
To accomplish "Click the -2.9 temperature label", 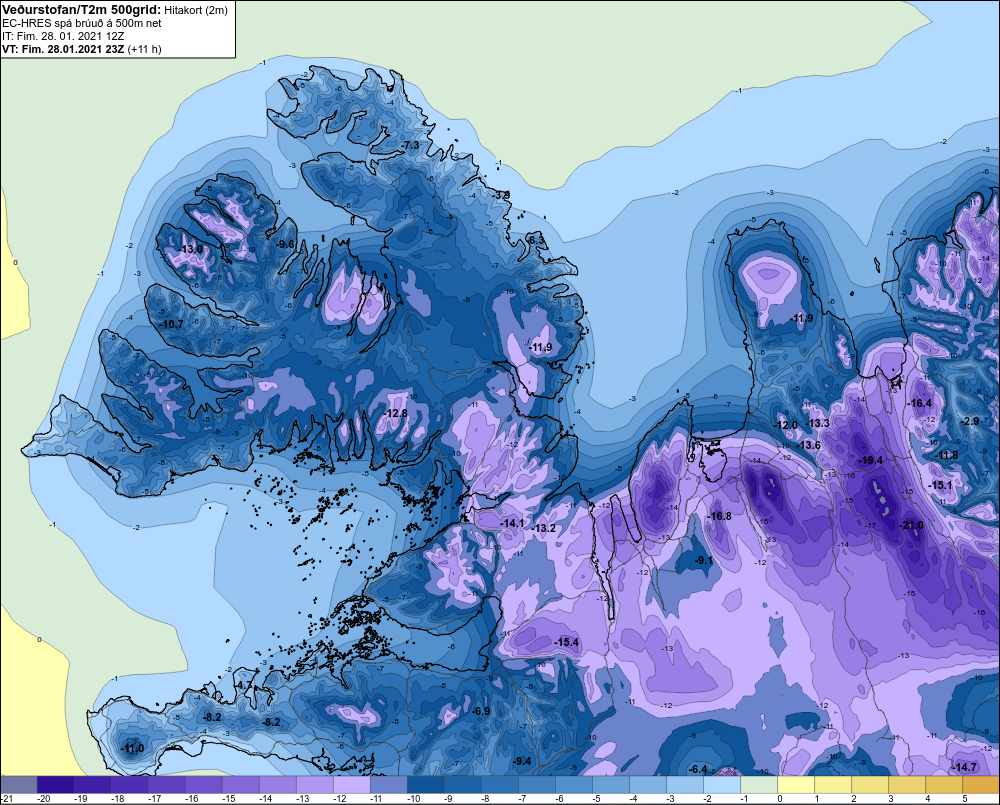I will 970,421.
